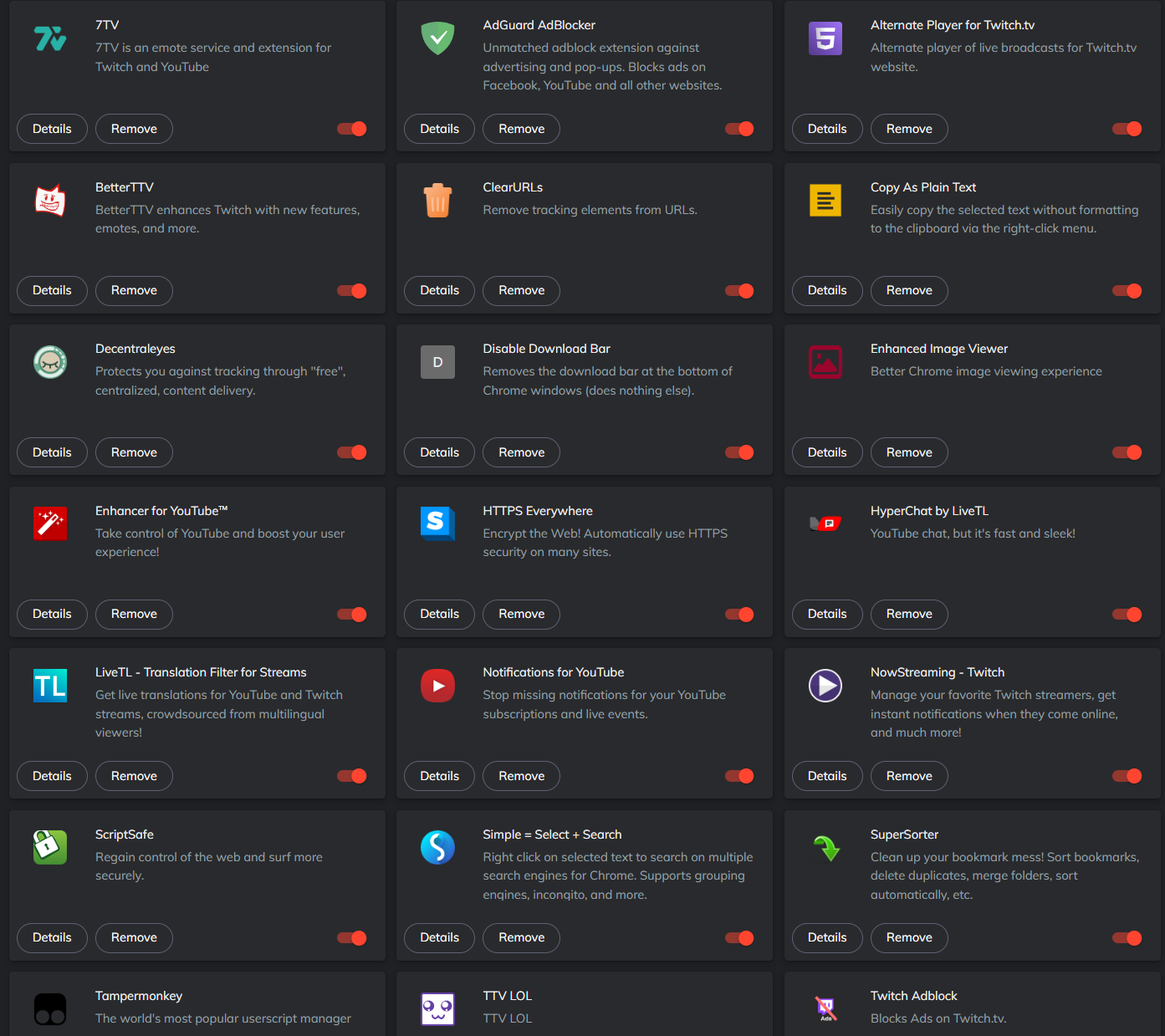Remove Enhancer for YouTube
Image resolution: width=1165 pixels, height=1036 pixels.
click(x=134, y=614)
